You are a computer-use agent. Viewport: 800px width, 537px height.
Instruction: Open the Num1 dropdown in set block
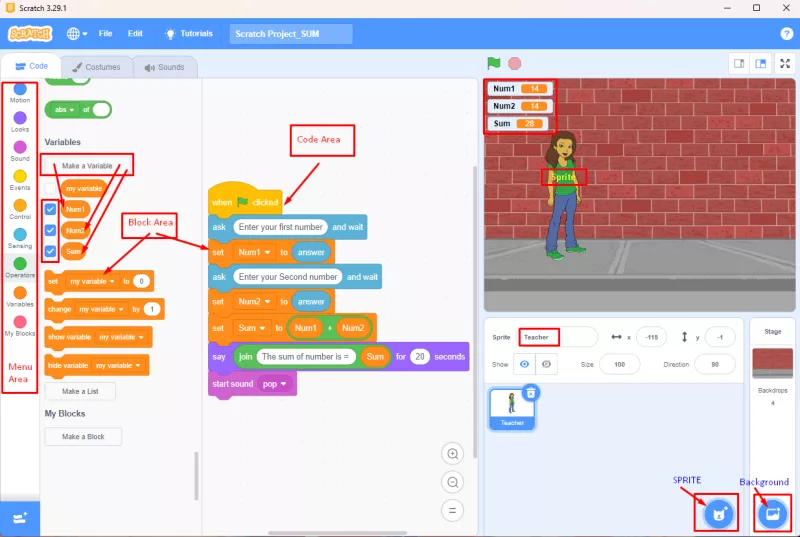pyautogui.click(x=254, y=252)
